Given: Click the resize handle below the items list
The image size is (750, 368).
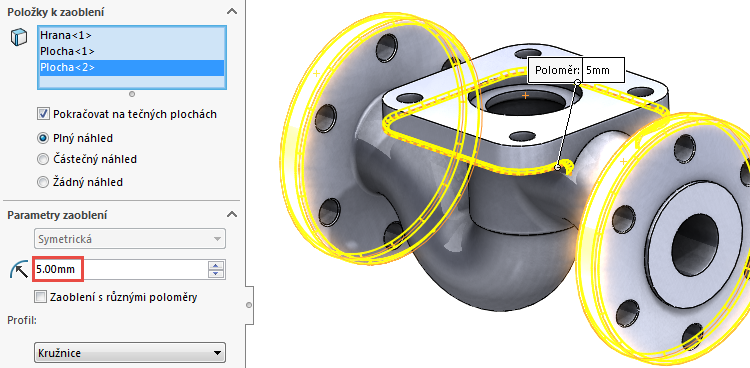Looking at the screenshot, I should tap(132, 94).
